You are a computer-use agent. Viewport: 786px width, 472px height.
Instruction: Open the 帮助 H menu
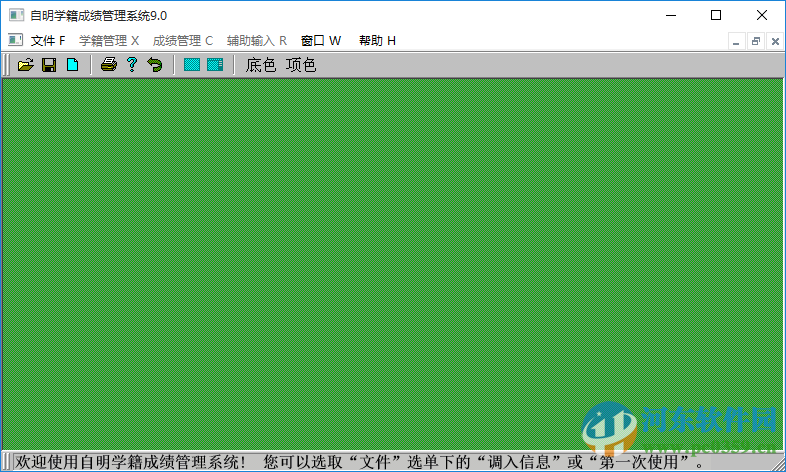pos(377,41)
